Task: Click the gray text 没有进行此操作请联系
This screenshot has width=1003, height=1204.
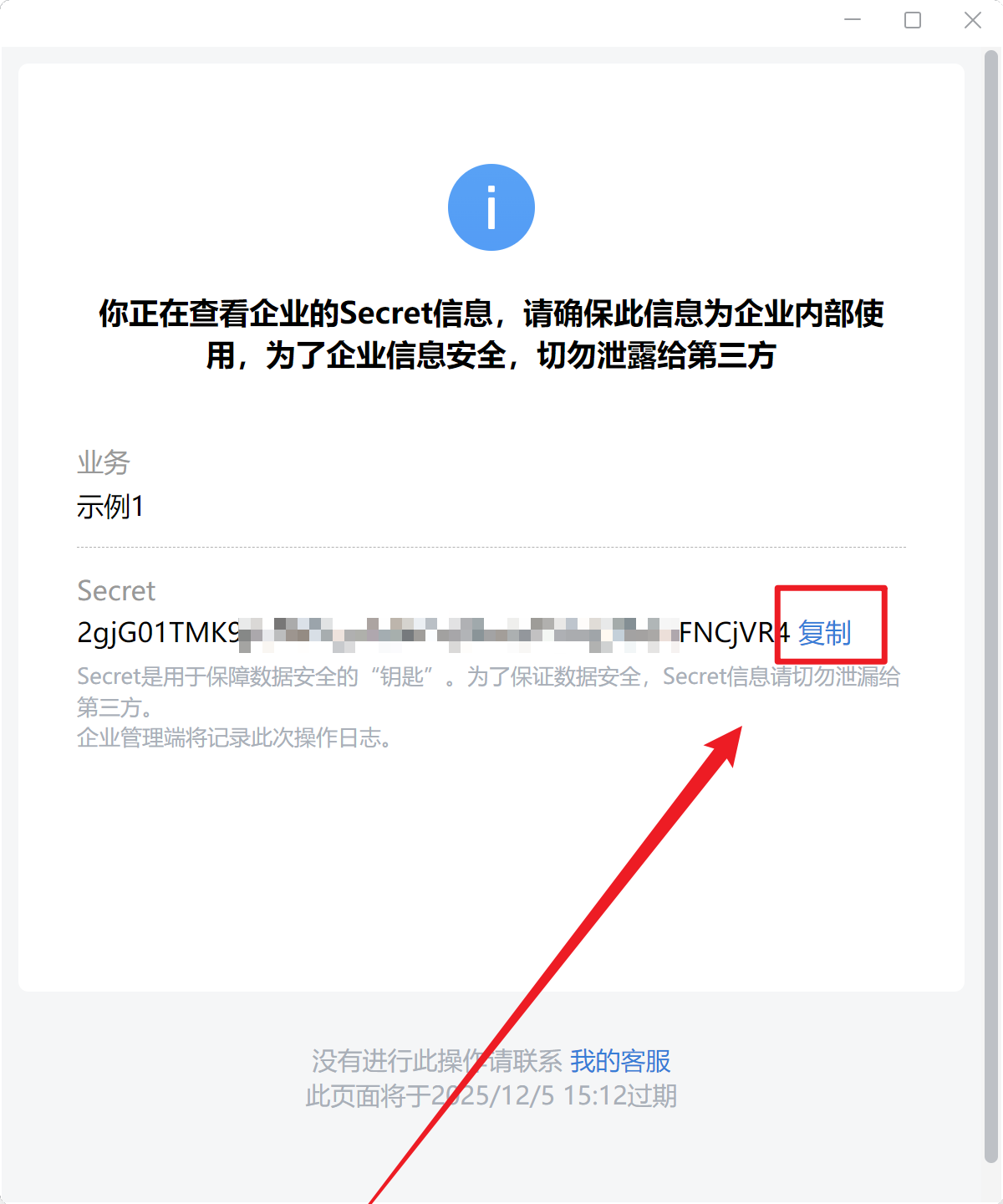Action: (x=437, y=1061)
